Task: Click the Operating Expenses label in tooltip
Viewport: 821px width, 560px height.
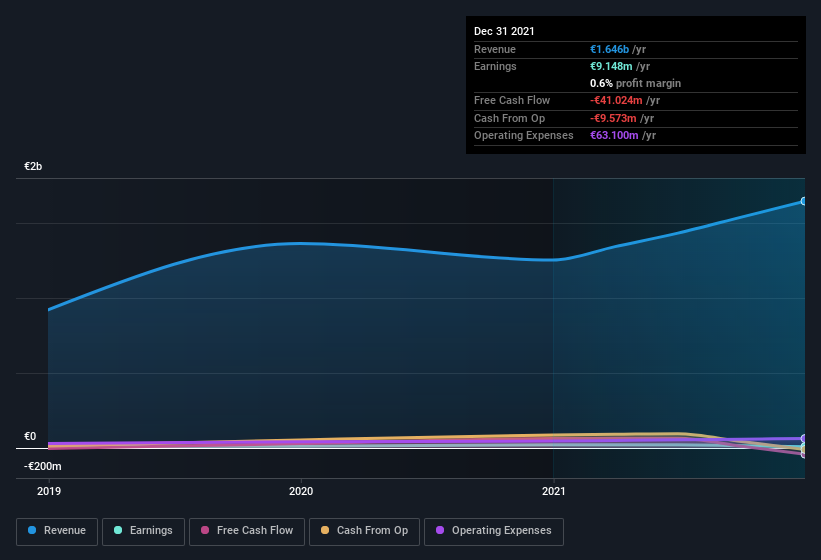Action: pyautogui.click(x=524, y=136)
